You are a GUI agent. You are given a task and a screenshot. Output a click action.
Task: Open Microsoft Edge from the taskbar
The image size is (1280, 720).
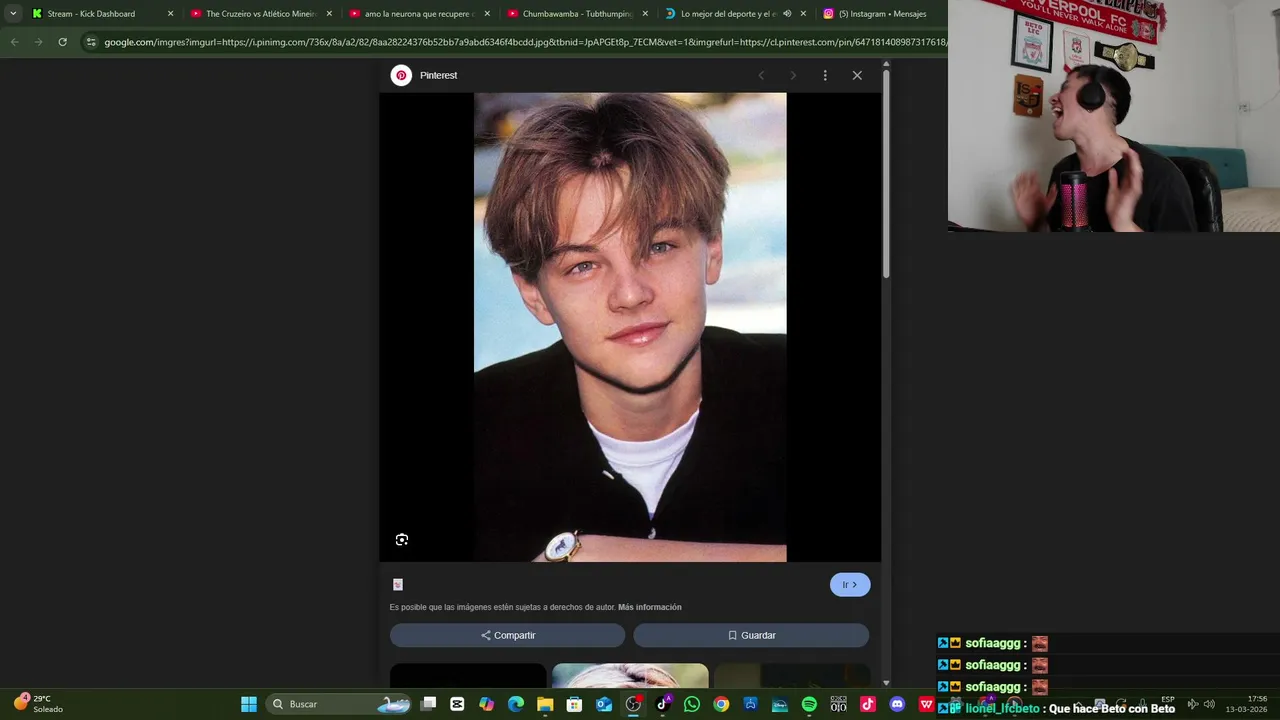[x=516, y=704]
